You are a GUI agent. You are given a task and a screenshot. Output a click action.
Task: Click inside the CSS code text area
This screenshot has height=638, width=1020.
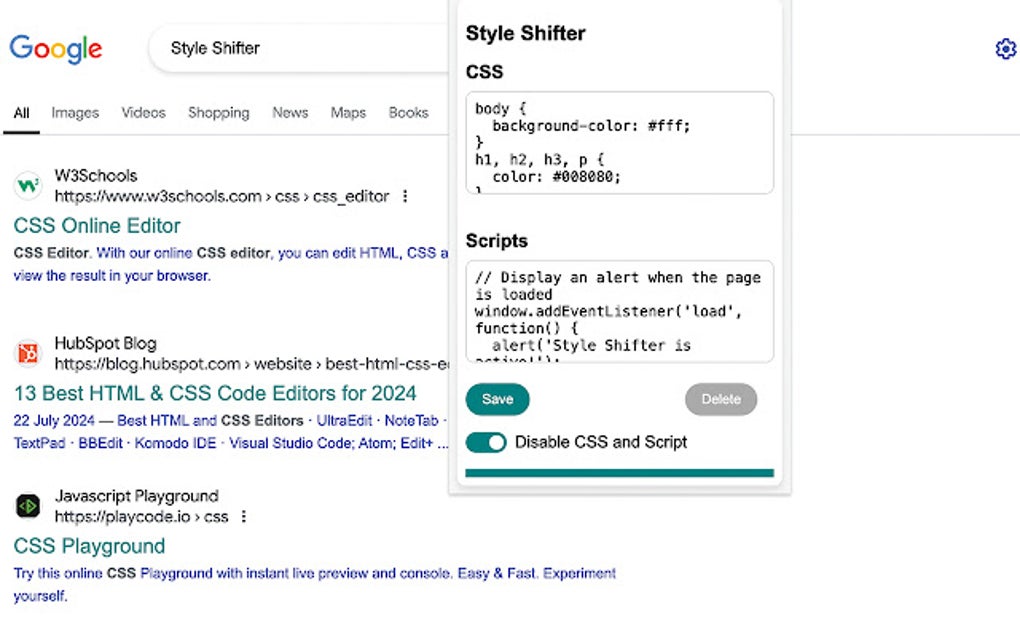pyautogui.click(x=619, y=142)
